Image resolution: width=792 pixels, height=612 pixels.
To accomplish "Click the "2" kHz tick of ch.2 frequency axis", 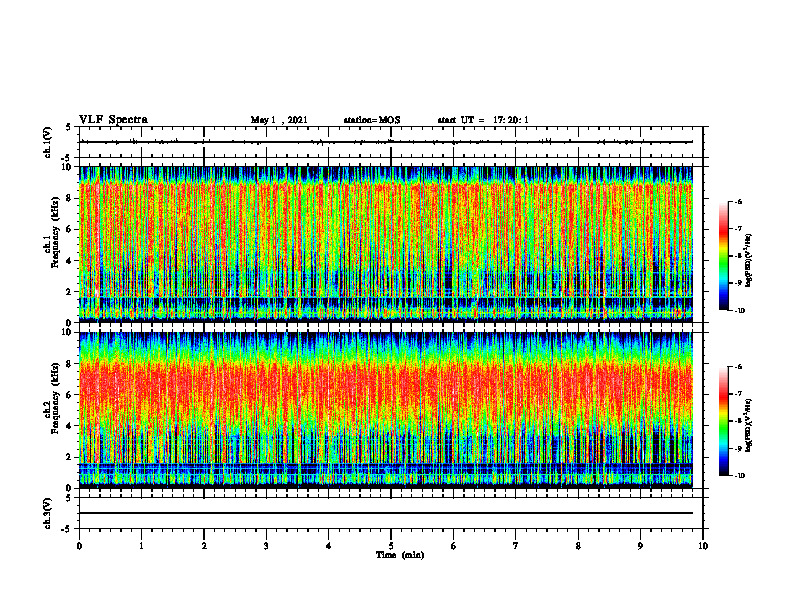I will 70,457.
